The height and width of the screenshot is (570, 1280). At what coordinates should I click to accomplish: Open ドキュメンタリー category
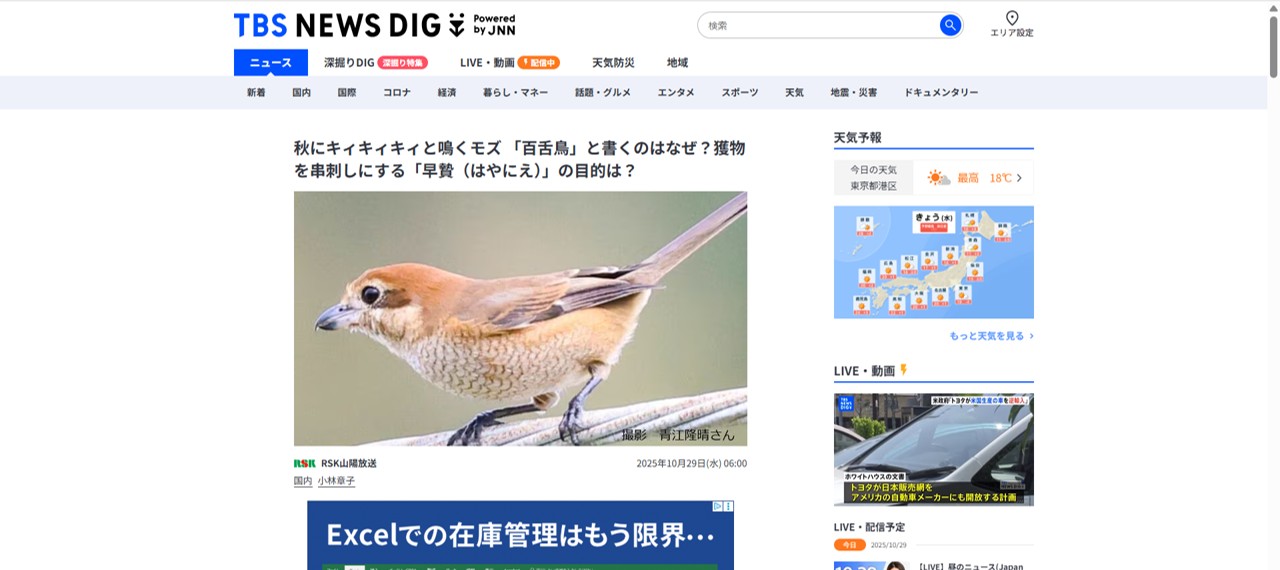coord(941,92)
